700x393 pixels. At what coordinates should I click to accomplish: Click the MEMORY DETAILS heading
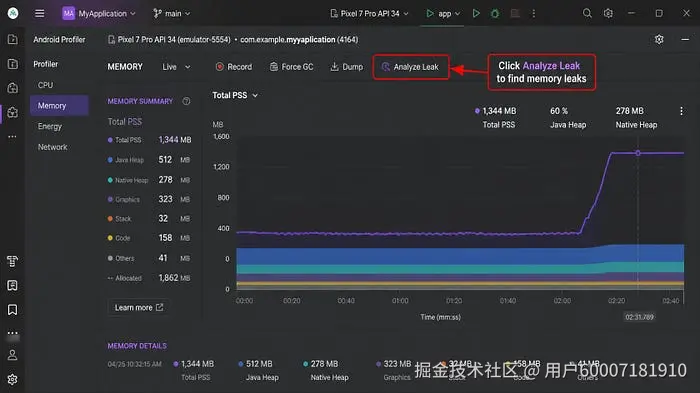[137, 346]
